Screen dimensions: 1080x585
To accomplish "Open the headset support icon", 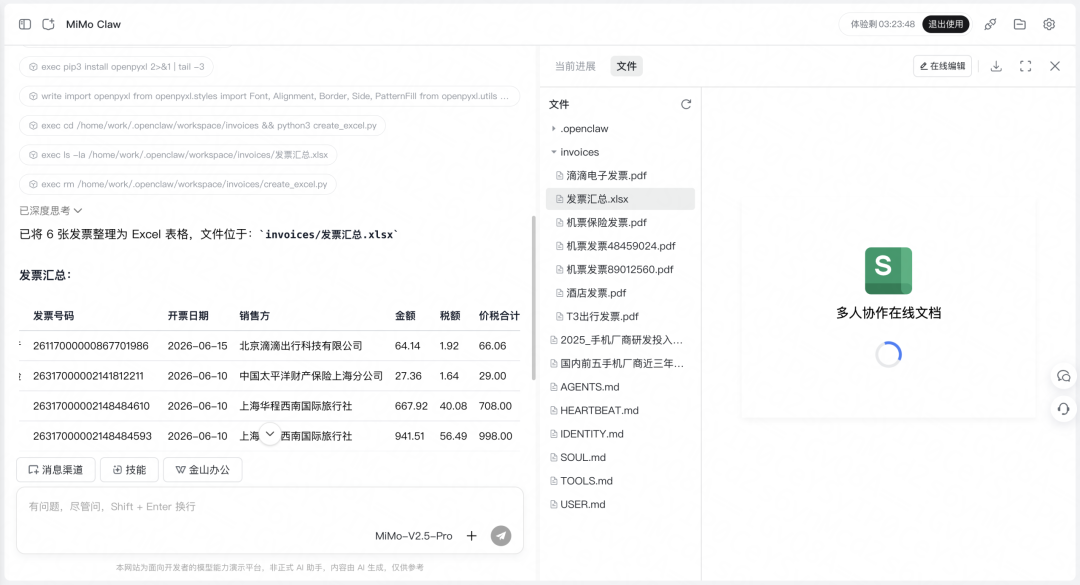I will pyautogui.click(x=1063, y=409).
